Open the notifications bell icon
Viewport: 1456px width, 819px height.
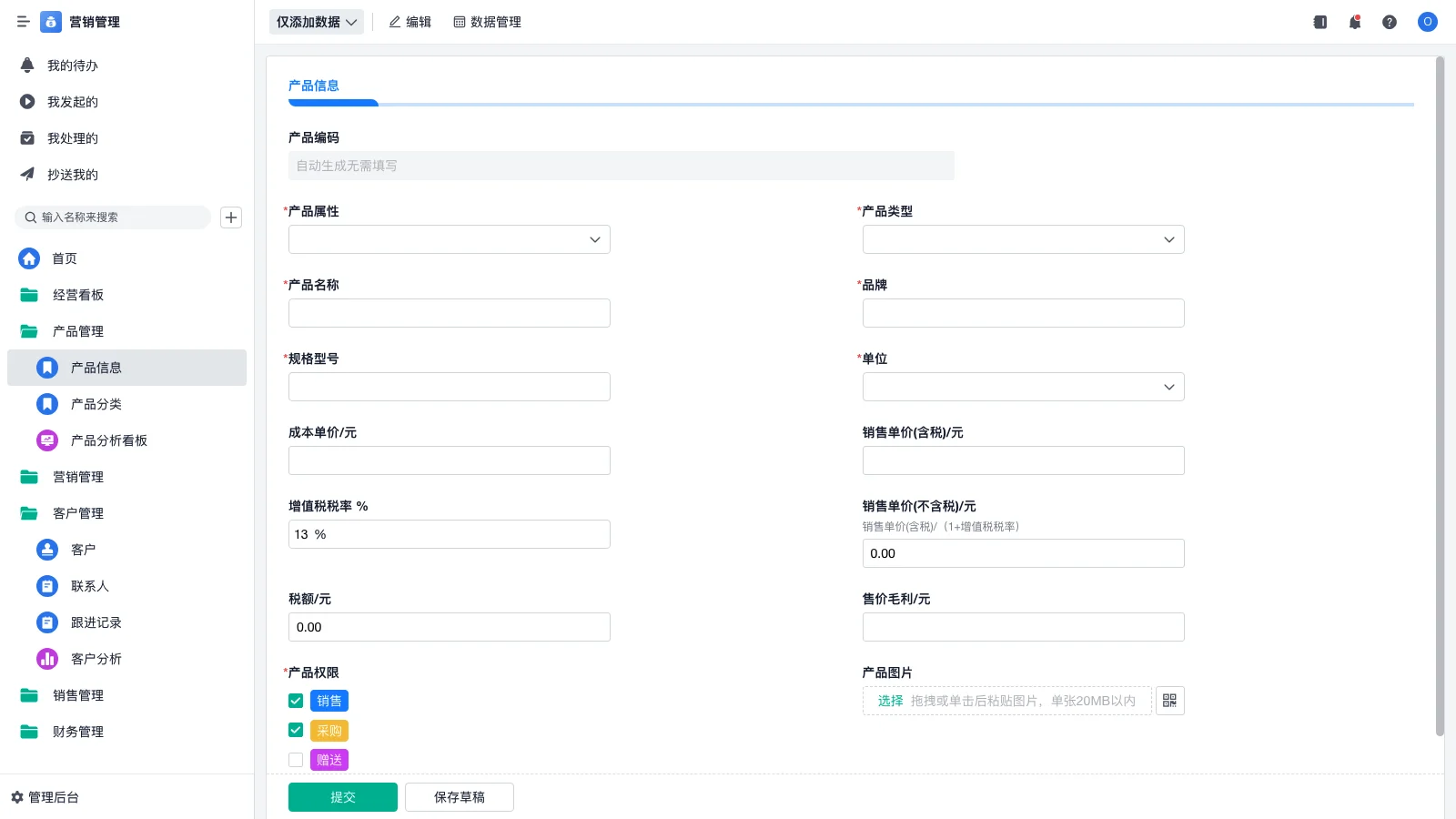pyautogui.click(x=1354, y=22)
